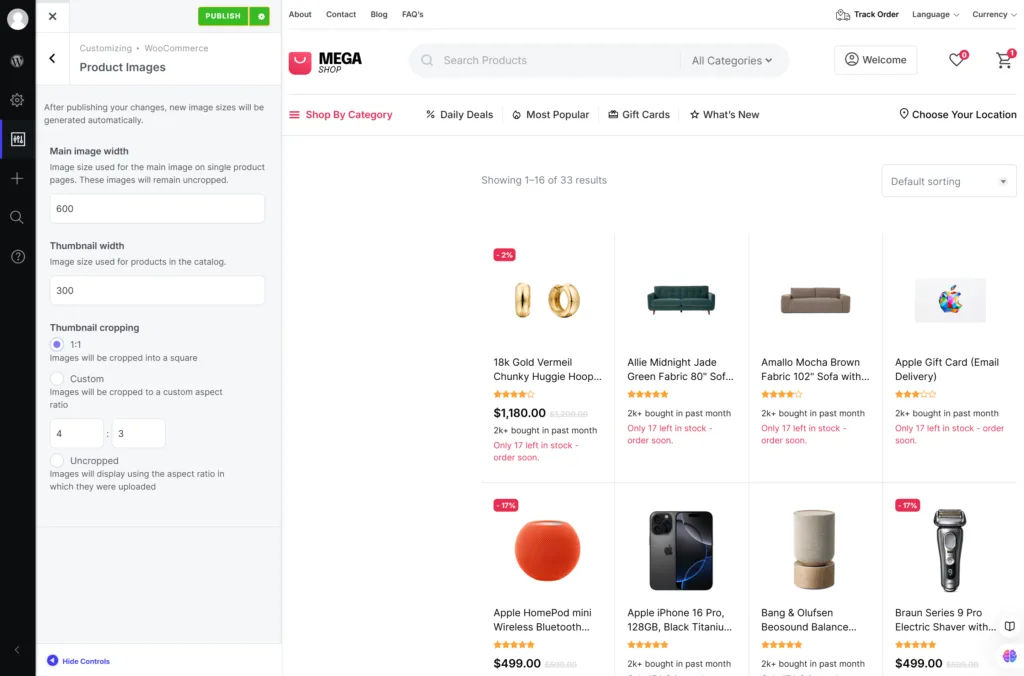Go back using the left chevron arrow

click(52, 58)
